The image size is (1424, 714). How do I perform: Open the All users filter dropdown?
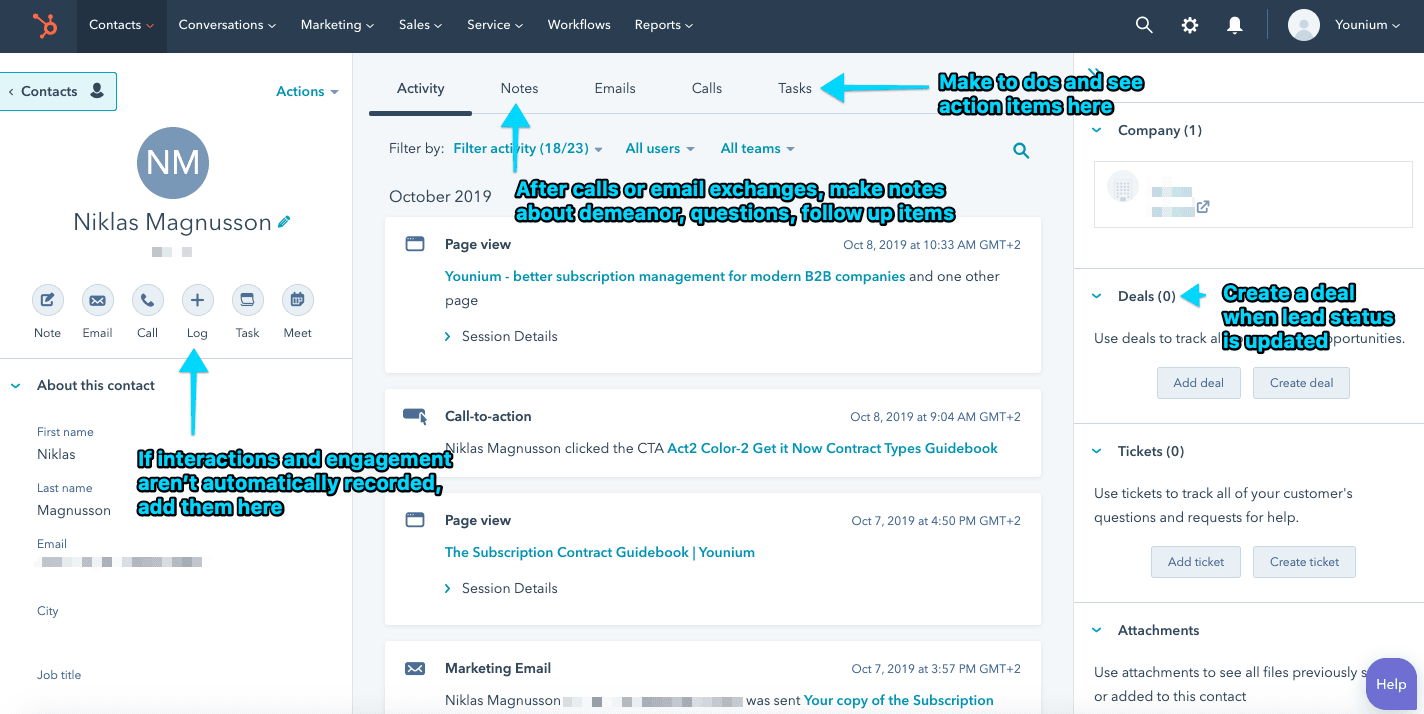[x=660, y=148]
